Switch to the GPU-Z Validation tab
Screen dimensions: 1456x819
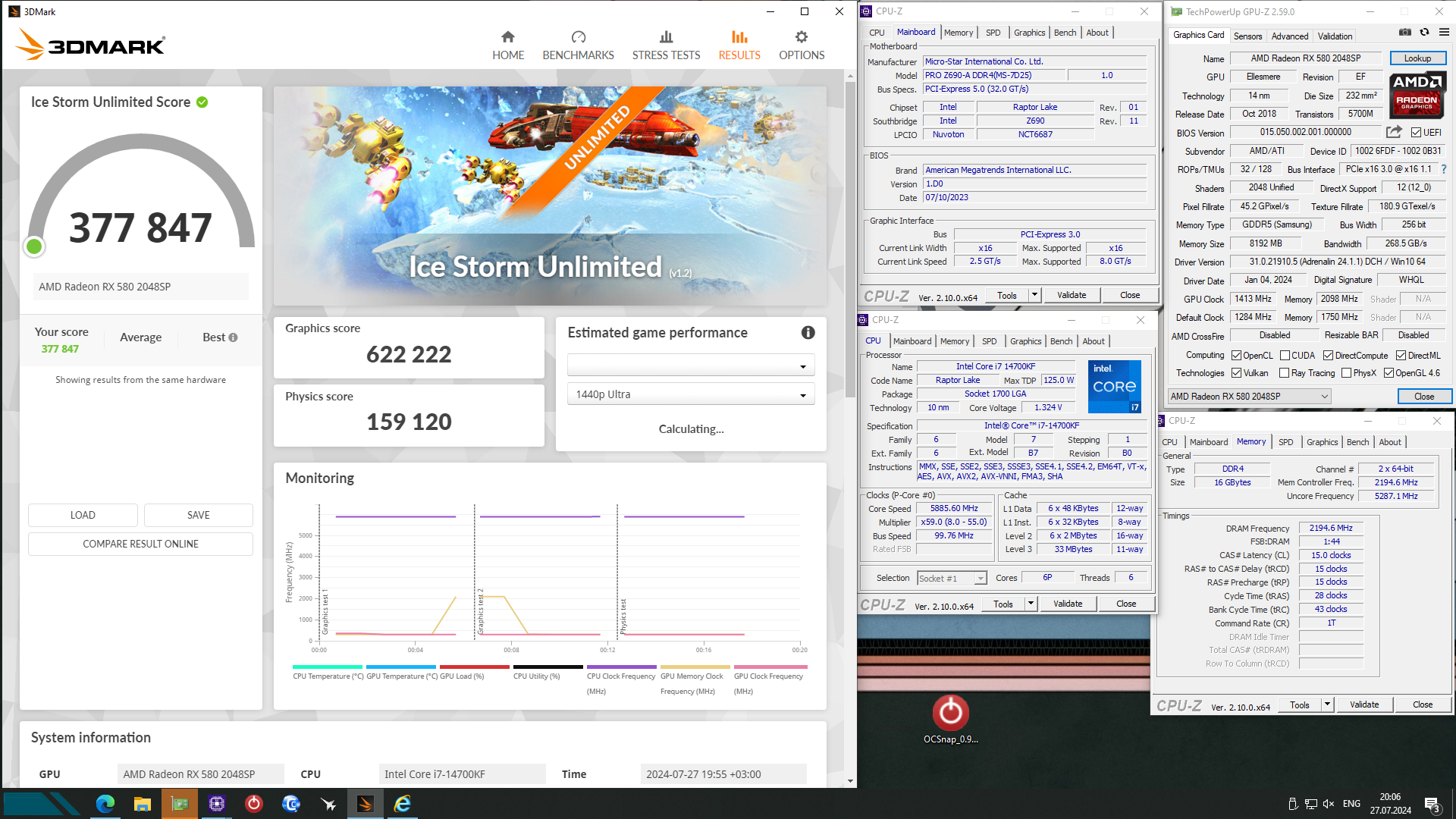tap(1335, 36)
